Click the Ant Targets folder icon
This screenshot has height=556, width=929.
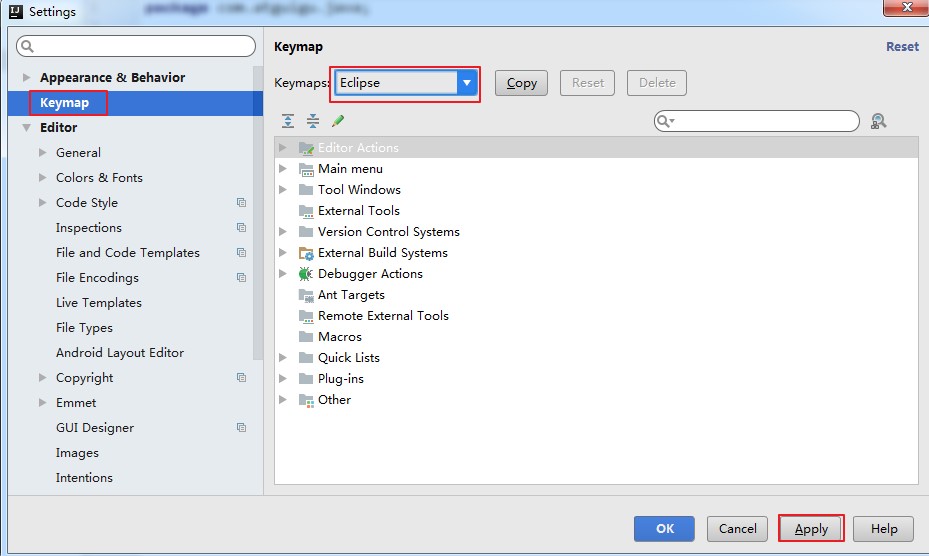pyautogui.click(x=306, y=295)
